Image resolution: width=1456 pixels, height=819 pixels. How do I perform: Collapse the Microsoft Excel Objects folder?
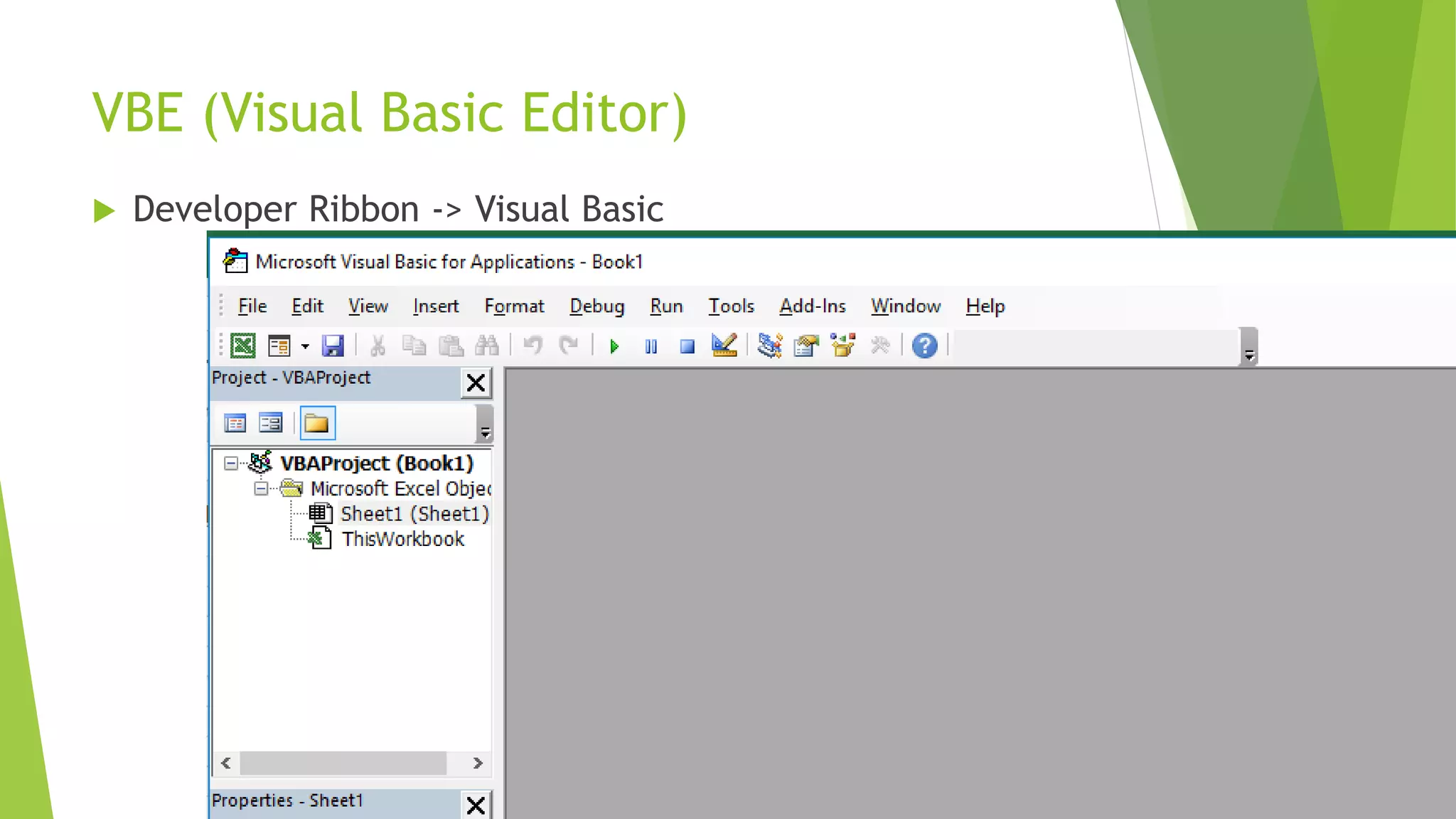tap(262, 489)
